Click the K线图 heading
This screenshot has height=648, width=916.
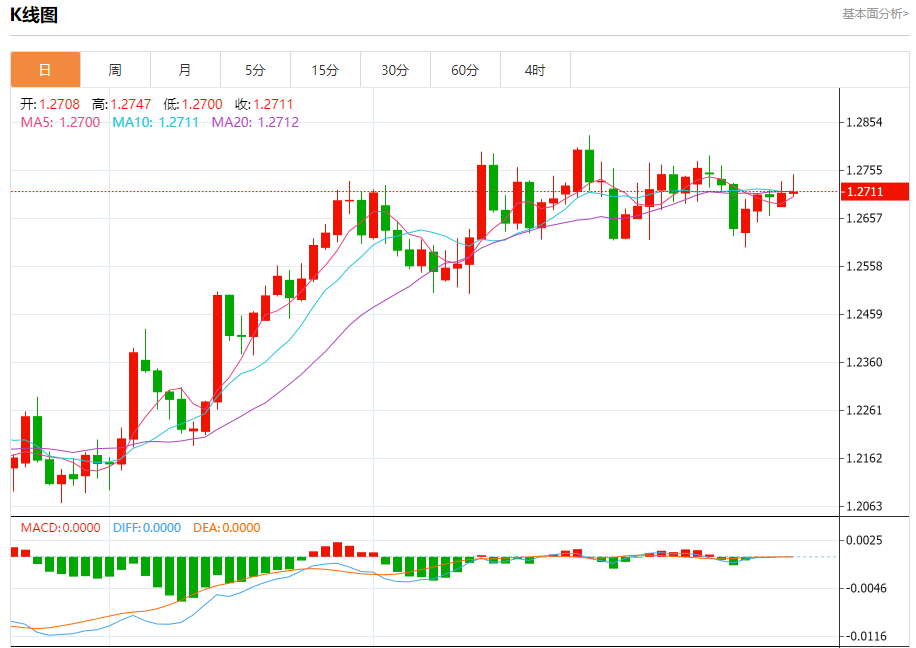pos(34,15)
